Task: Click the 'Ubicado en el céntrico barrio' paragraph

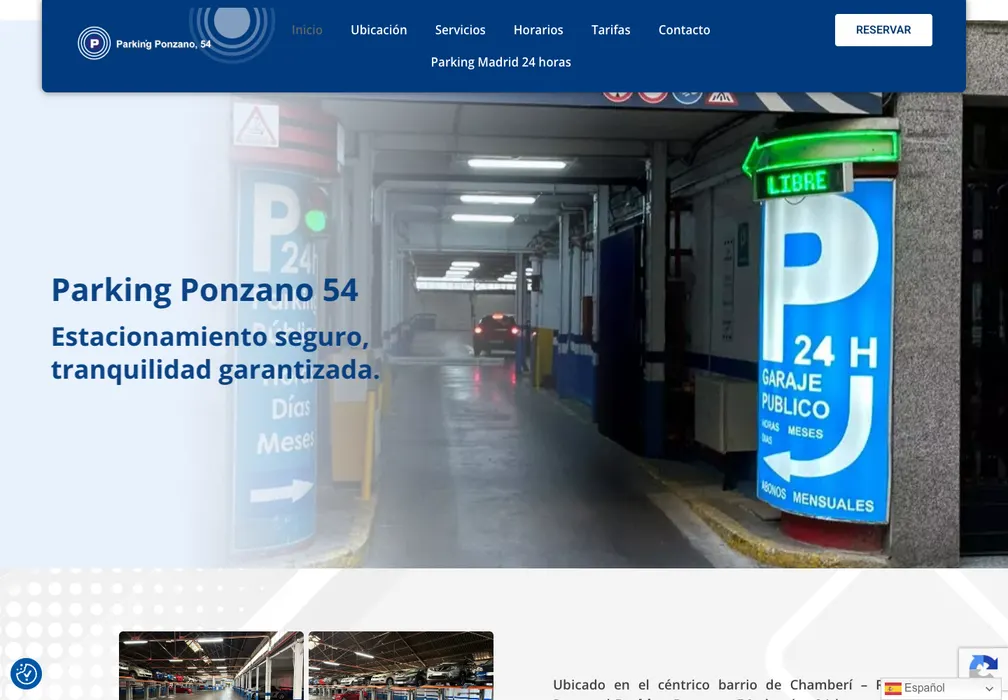Action: (x=717, y=689)
